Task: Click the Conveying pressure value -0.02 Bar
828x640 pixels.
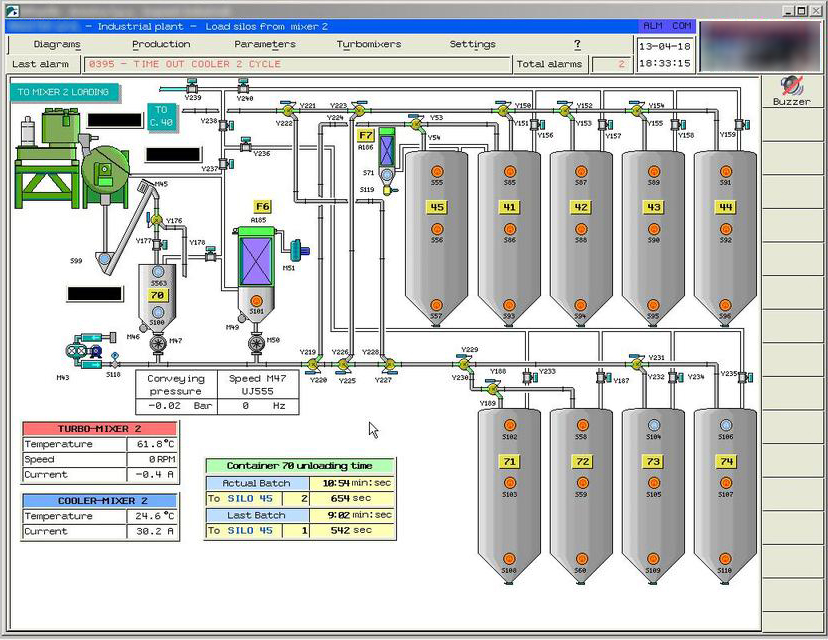Action: click(x=176, y=406)
